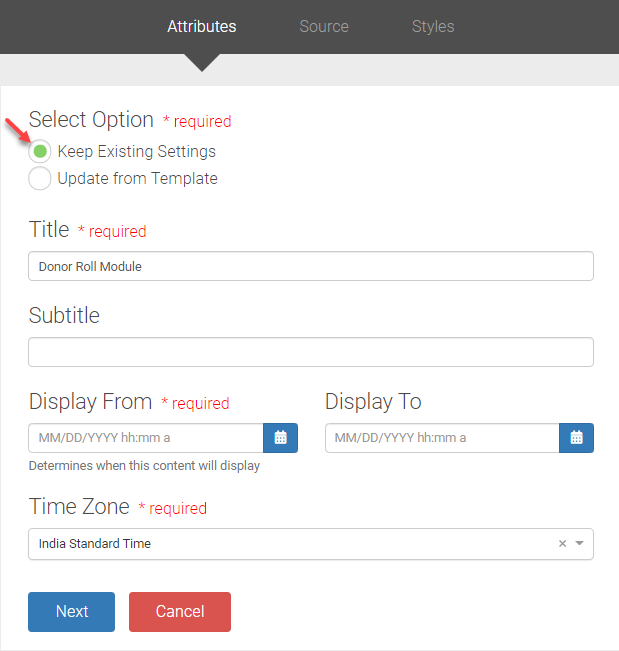The image size is (619, 651).
Task: Expand the Time Zone dropdown arrow
Action: click(580, 544)
